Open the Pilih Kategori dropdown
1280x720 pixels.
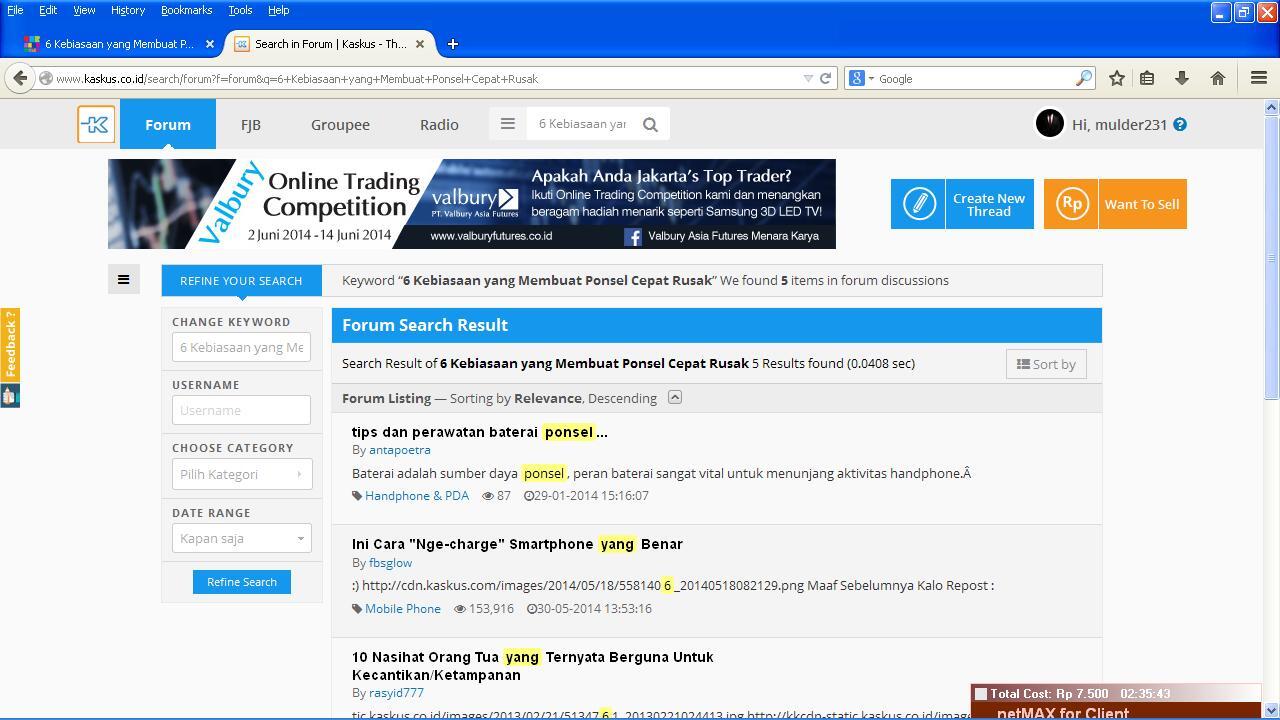(241, 474)
